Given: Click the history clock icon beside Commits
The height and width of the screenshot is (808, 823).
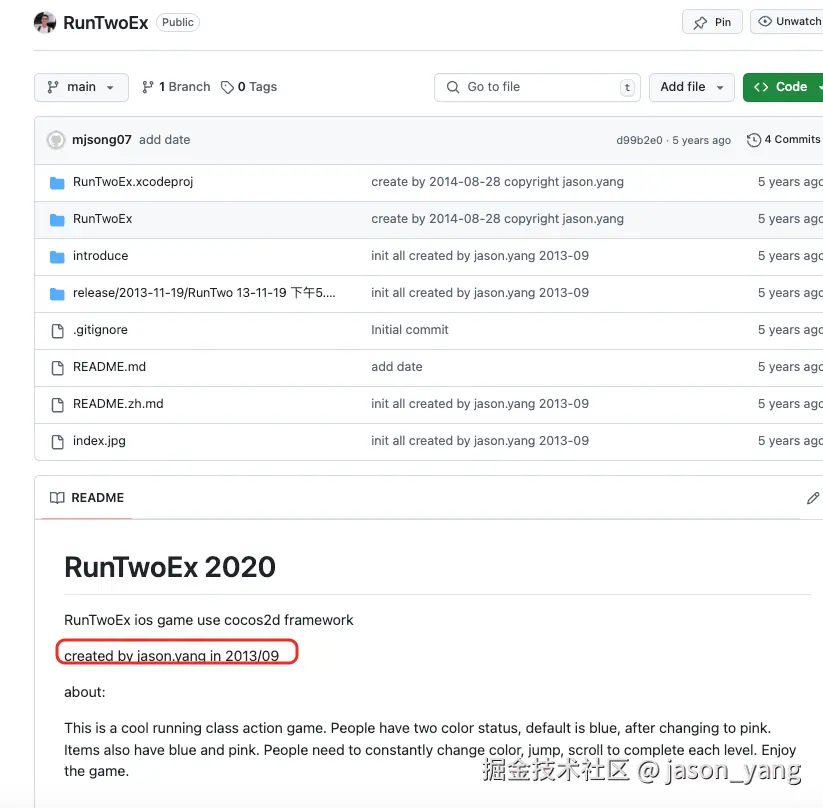Looking at the screenshot, I should tap(754, 140).
